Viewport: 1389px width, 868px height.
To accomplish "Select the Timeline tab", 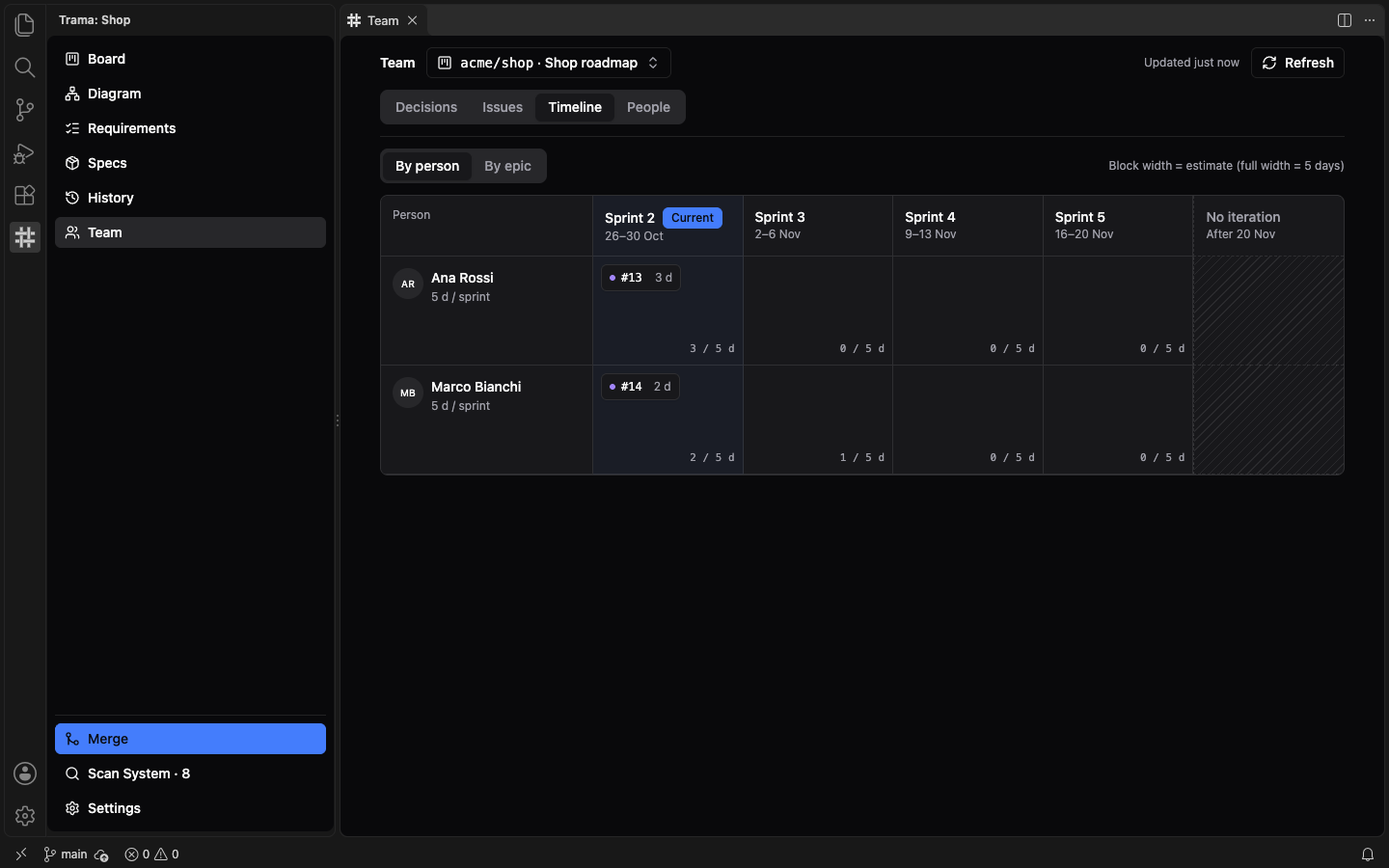I will tap(575, 107).
